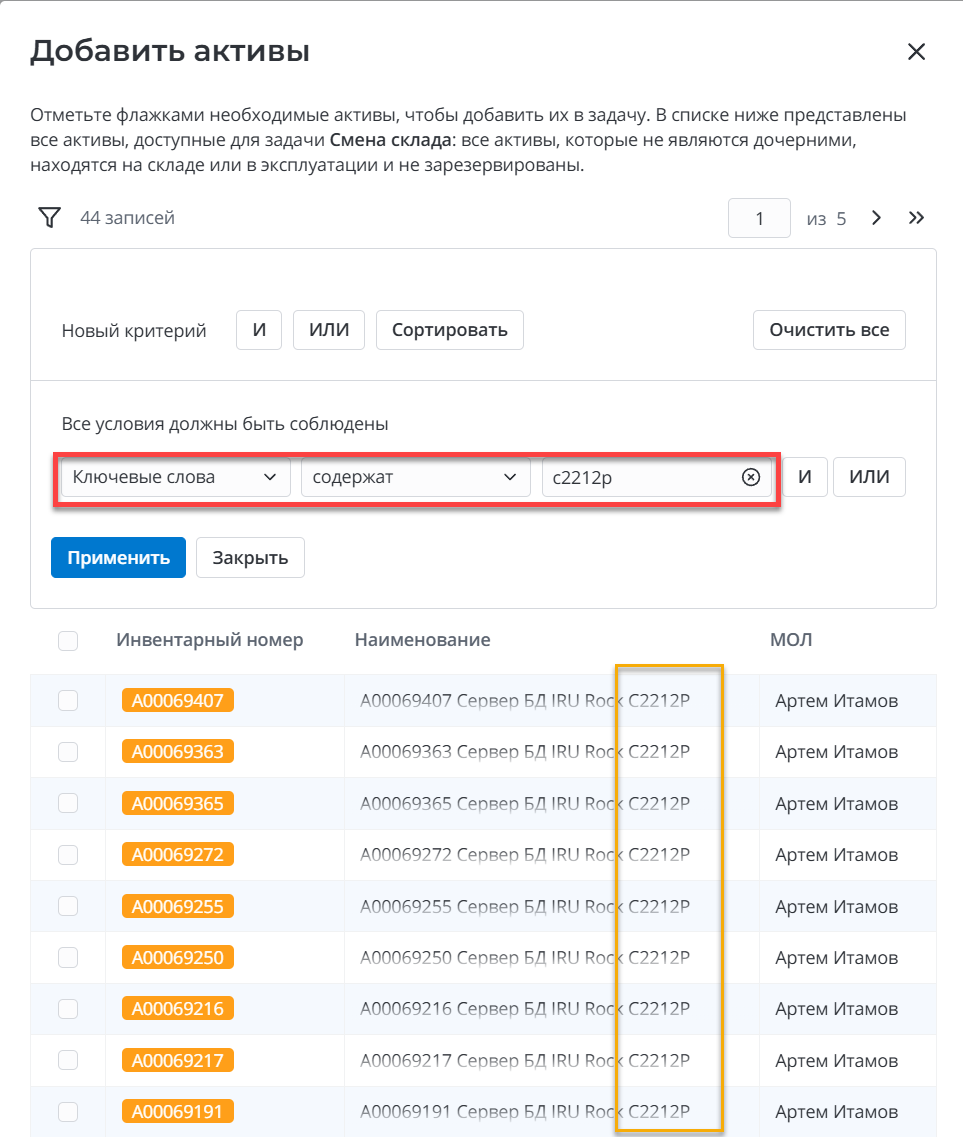Image resolution: width=963 pixels, height=1137 pixels.
Task: Go to next page arrow
Action: click(876, 217)
